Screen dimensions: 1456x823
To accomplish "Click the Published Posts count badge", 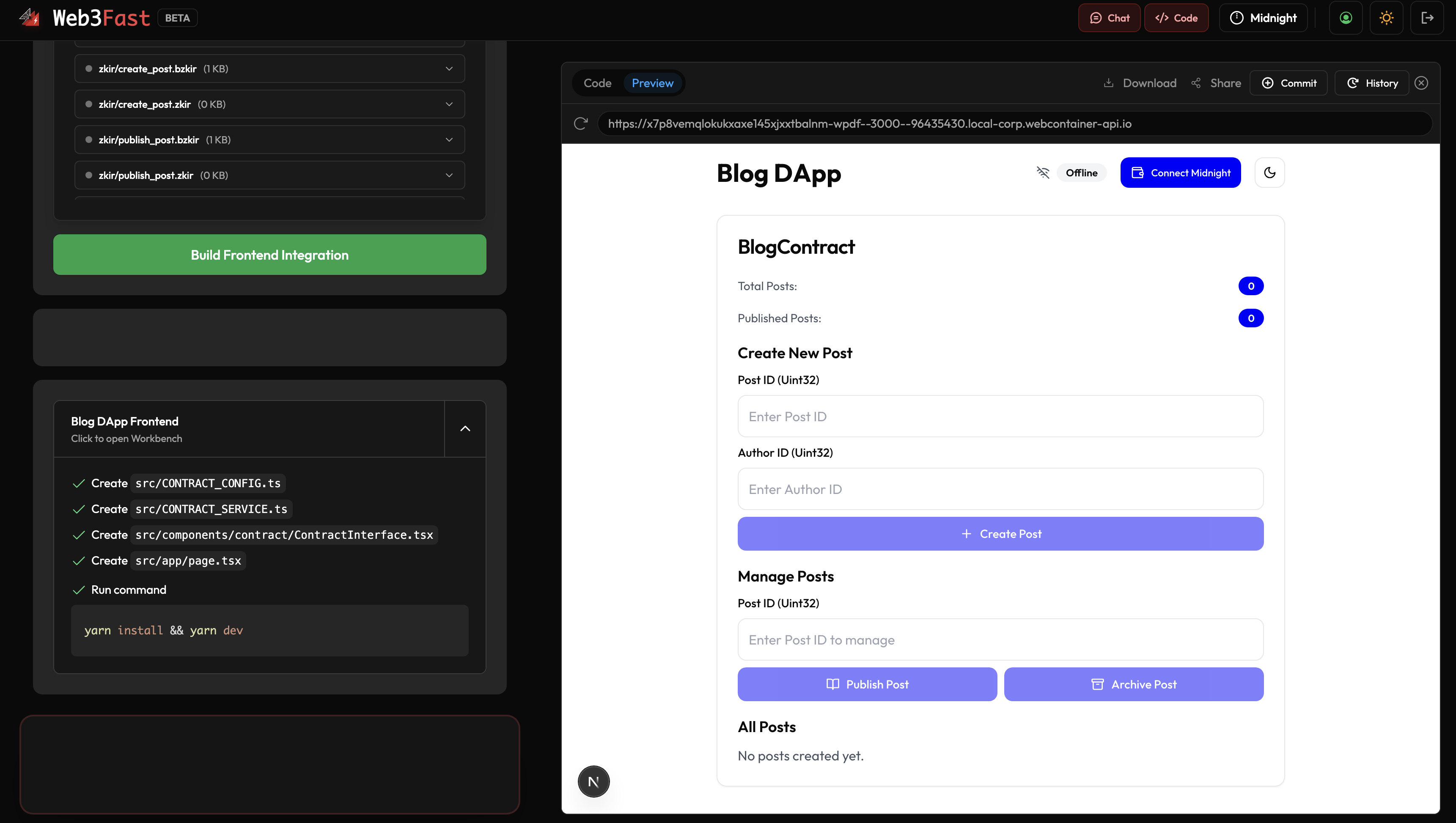I will tap(1251, 318).
